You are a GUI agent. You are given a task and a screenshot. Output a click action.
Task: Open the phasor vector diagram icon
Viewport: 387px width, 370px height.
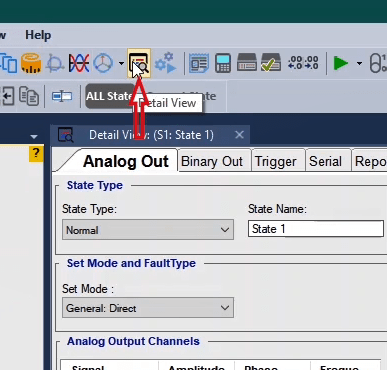(x=103, y=63)
